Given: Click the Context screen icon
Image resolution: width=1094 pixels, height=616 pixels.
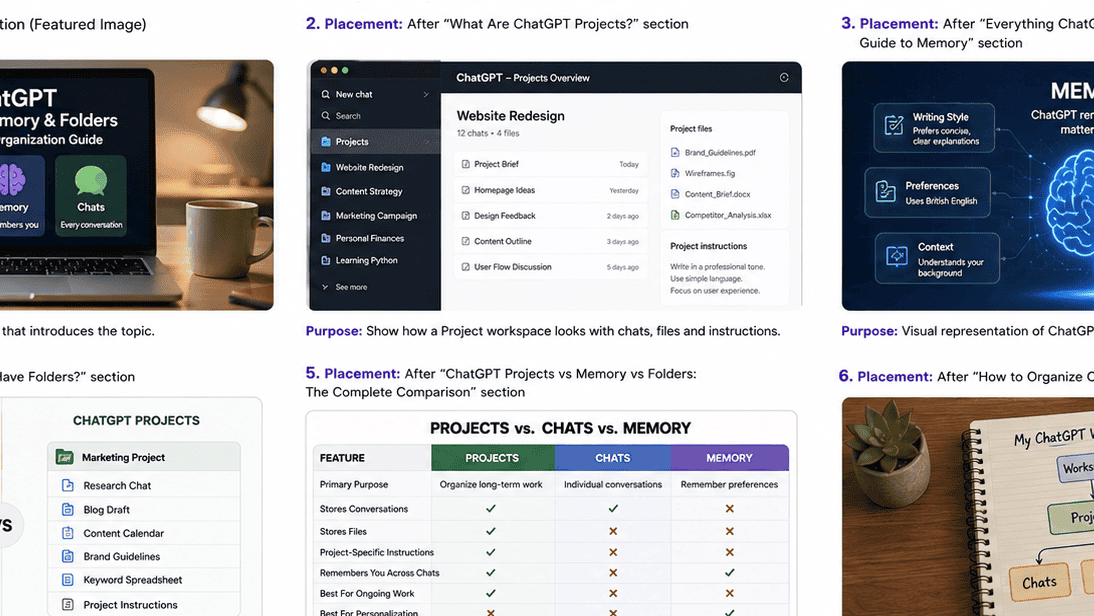Looking at the screenshot, I should click(897, 256).
